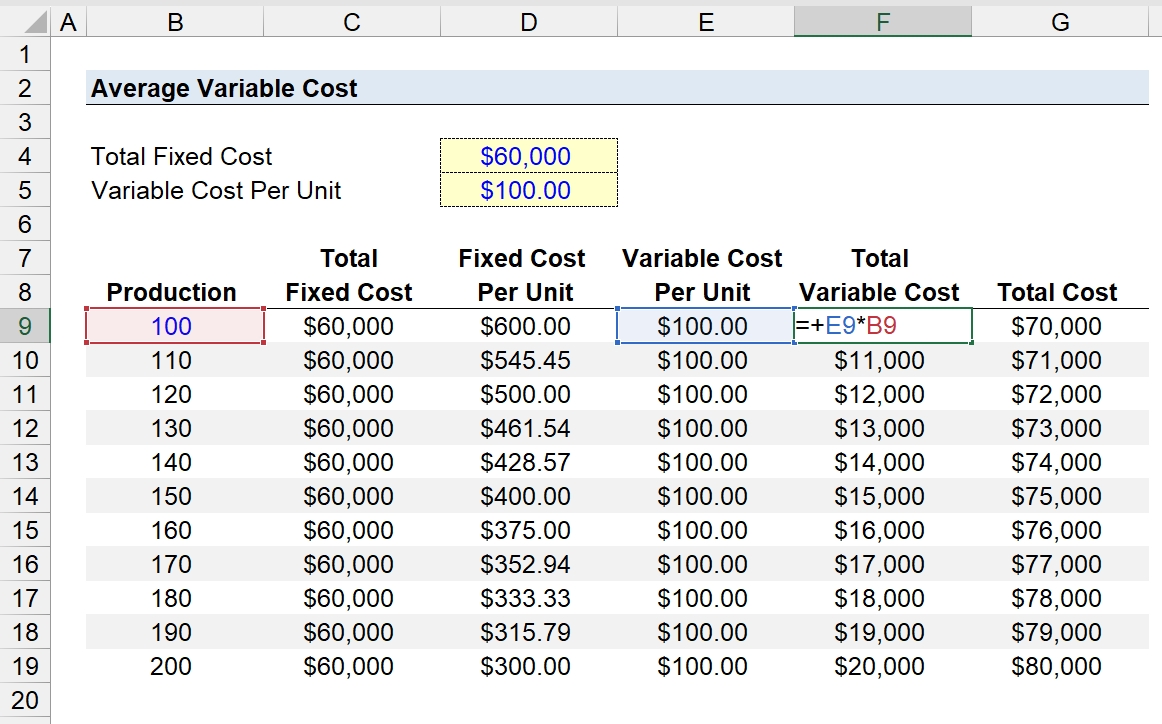Select cell showing $80,000
The image size is (1162, 724).
click(1060, 666)
